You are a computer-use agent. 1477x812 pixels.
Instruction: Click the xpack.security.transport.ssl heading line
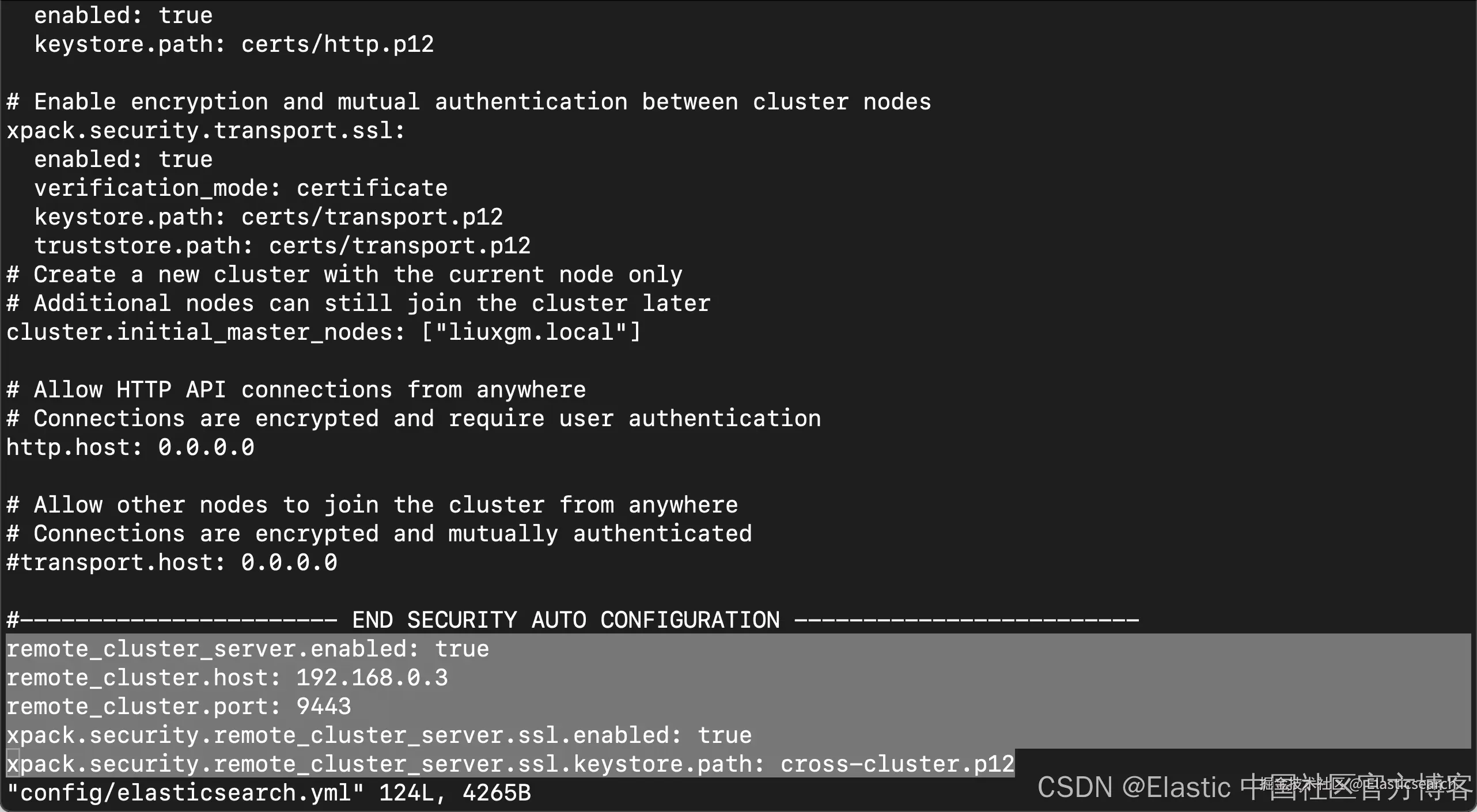pos(206,131)
